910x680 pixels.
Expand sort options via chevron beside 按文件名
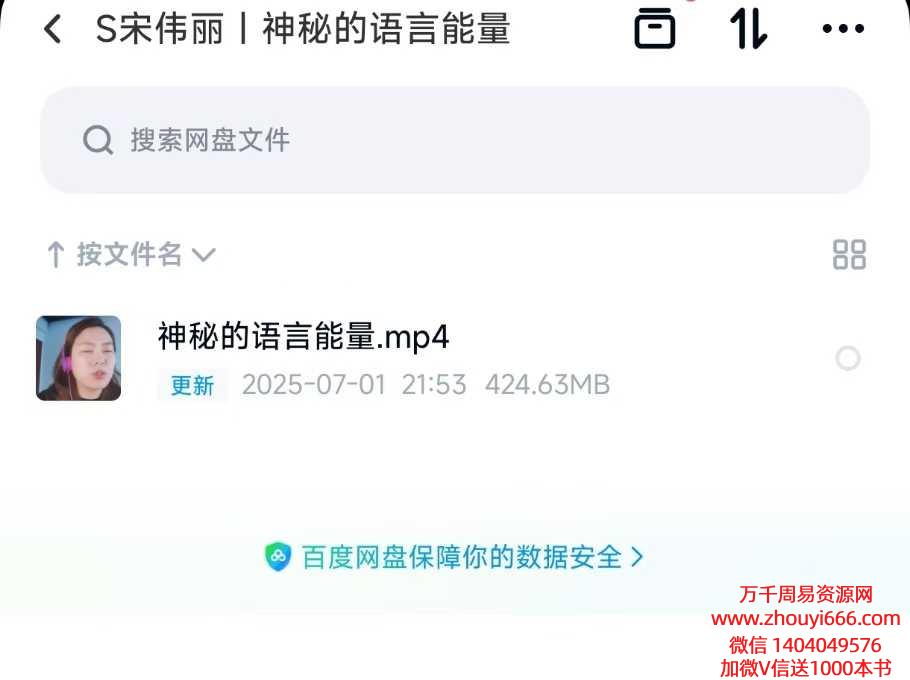click(x=204, y=255)
